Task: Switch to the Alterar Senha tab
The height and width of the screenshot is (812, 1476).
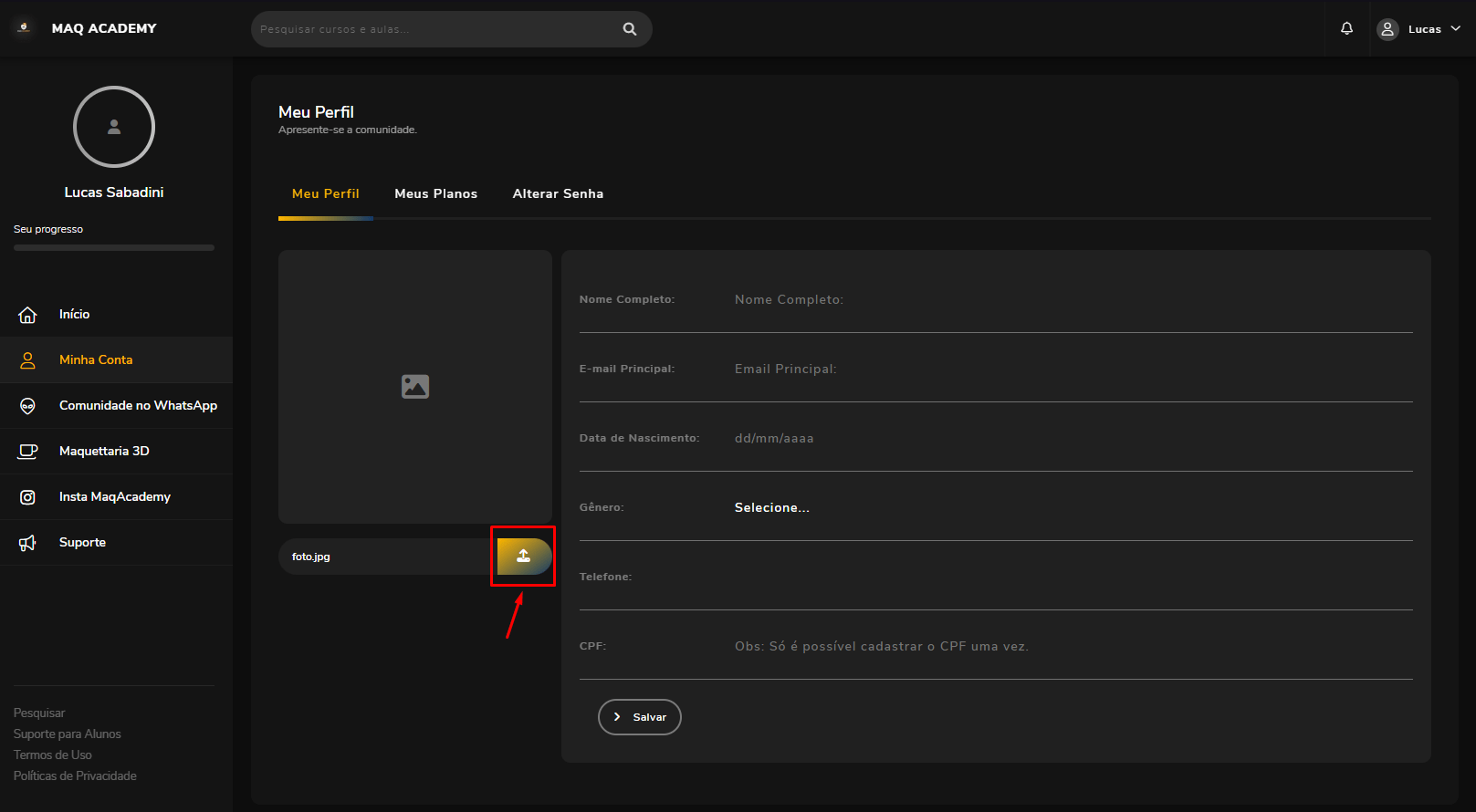Action: coord(558,193)
